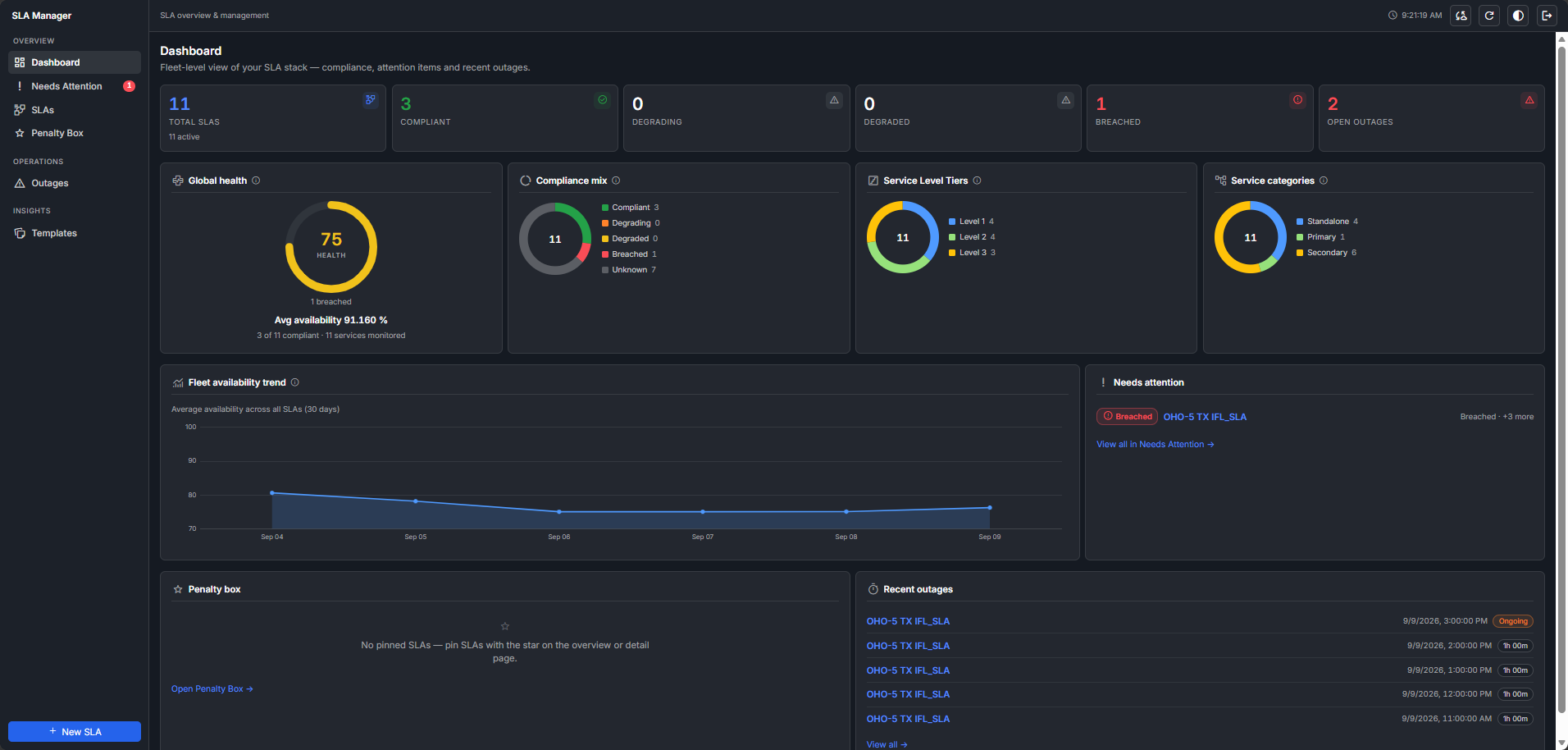Open Outages under Operations
Image resolution: width=1568 pixels, height=750 pixels.
coord(75,183)
